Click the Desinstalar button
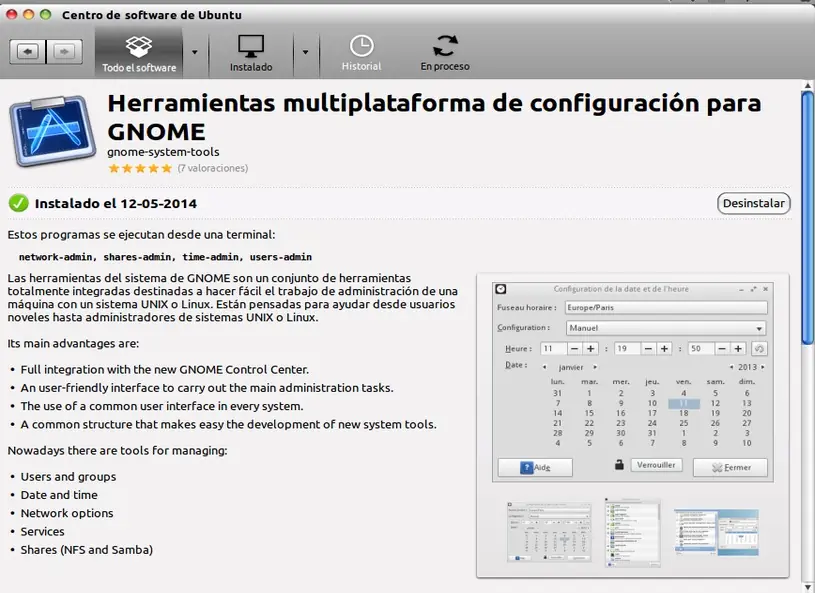The image size is (815, 593). point(754,203)
